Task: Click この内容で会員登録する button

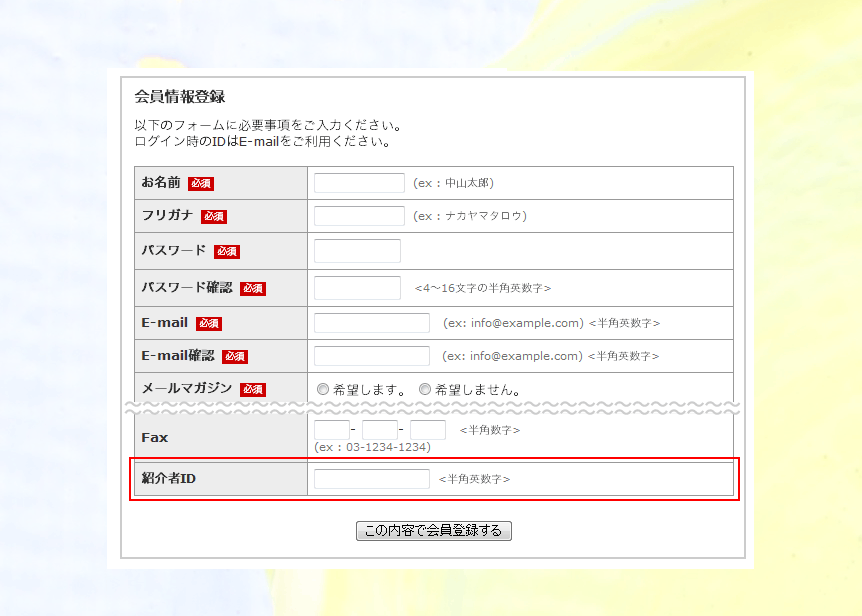Action: click(x=434, y=531)
